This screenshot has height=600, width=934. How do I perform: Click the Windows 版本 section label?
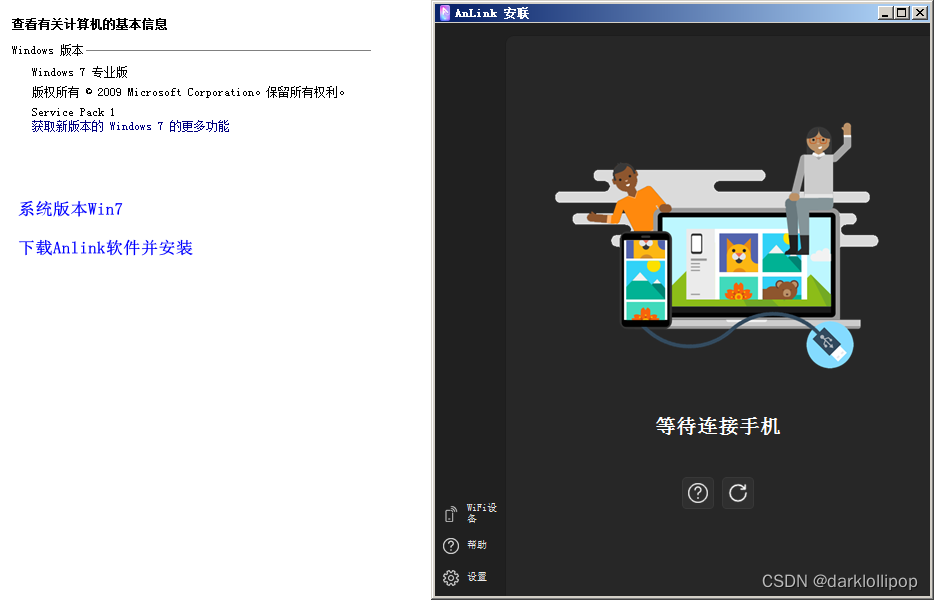pos(48,51)
